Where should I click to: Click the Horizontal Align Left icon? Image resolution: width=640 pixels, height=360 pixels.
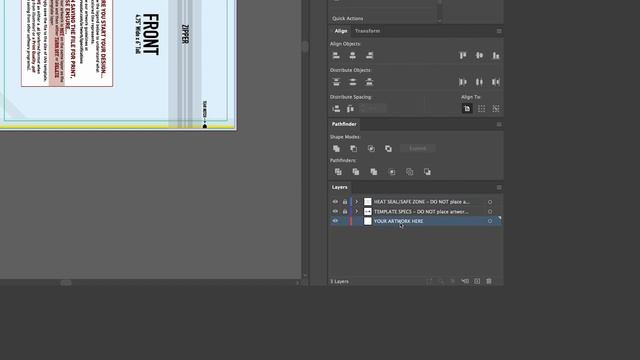(336, 55)
